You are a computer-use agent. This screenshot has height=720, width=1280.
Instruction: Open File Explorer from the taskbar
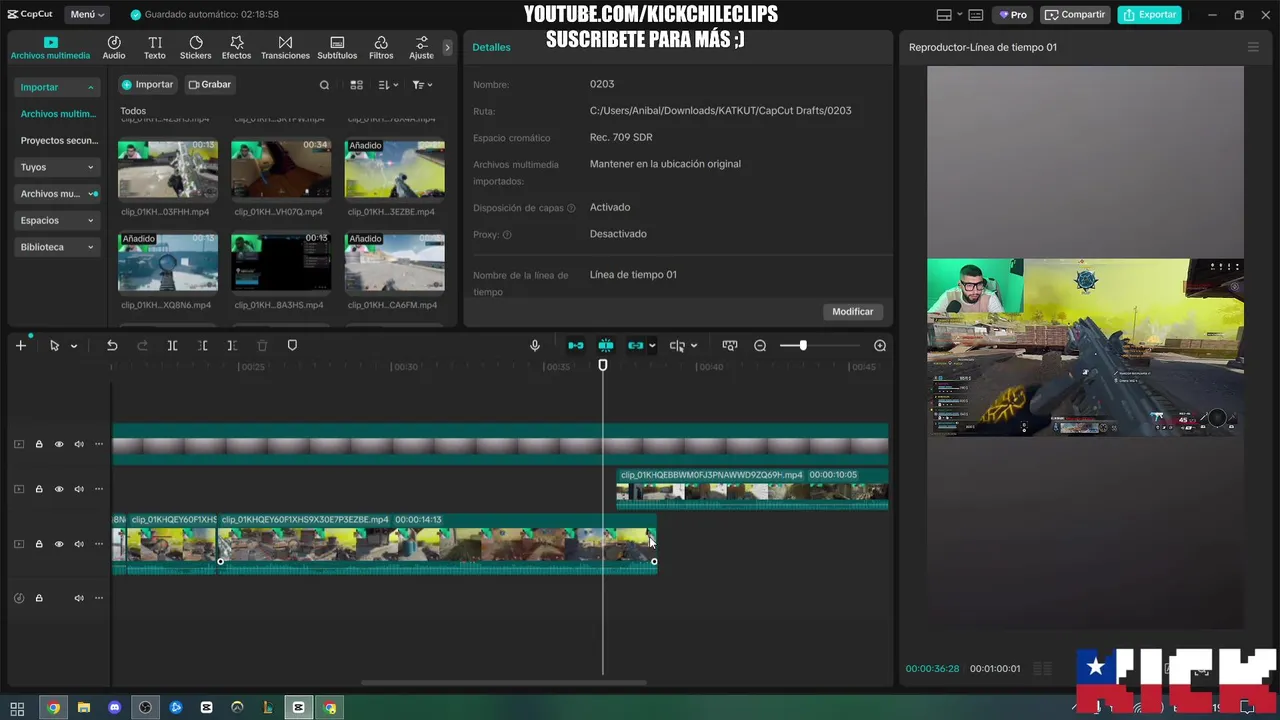click(84, 708)
